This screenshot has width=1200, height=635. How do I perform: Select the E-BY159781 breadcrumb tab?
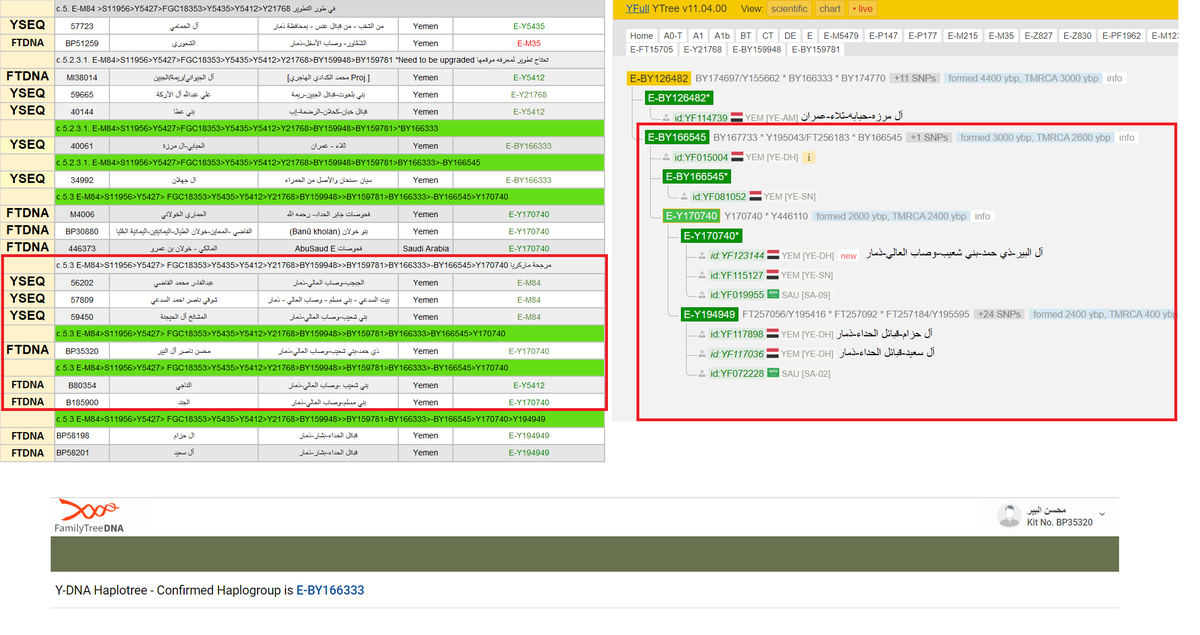point(817,49)
